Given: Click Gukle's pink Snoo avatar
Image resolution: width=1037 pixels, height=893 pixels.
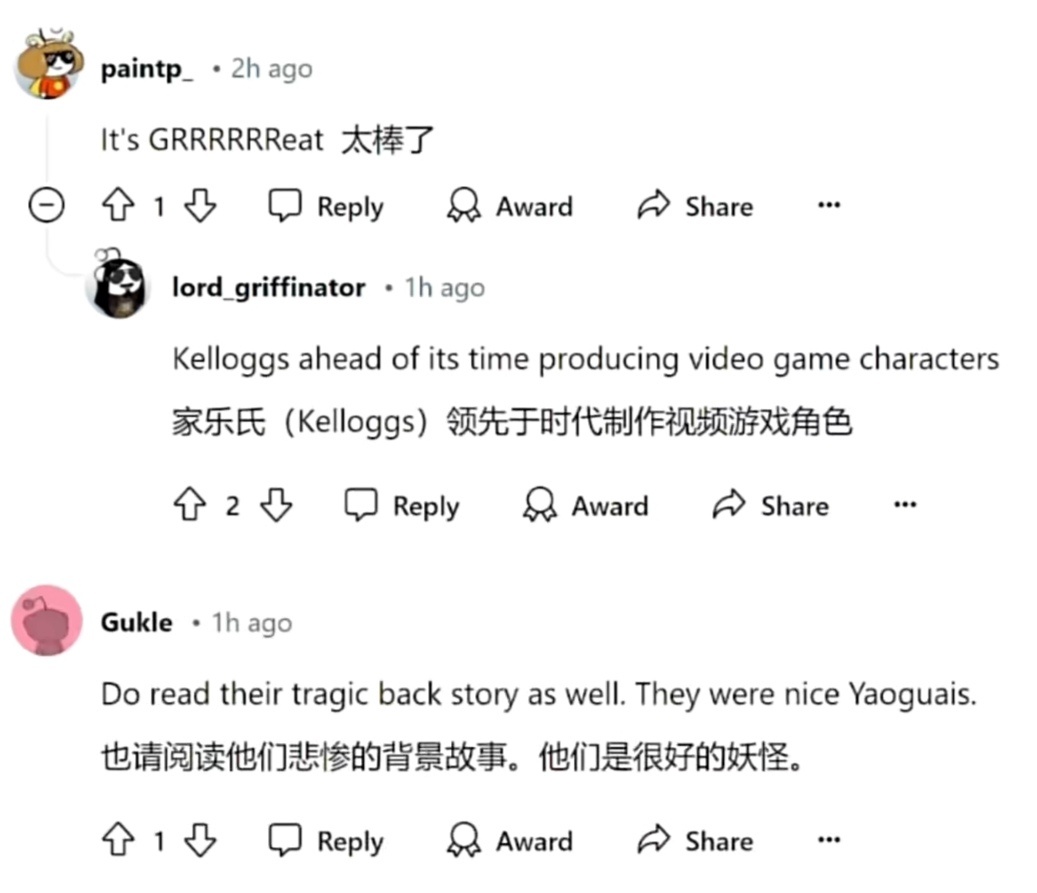Looking at the screenshot, I should click(x=46, y=620).
